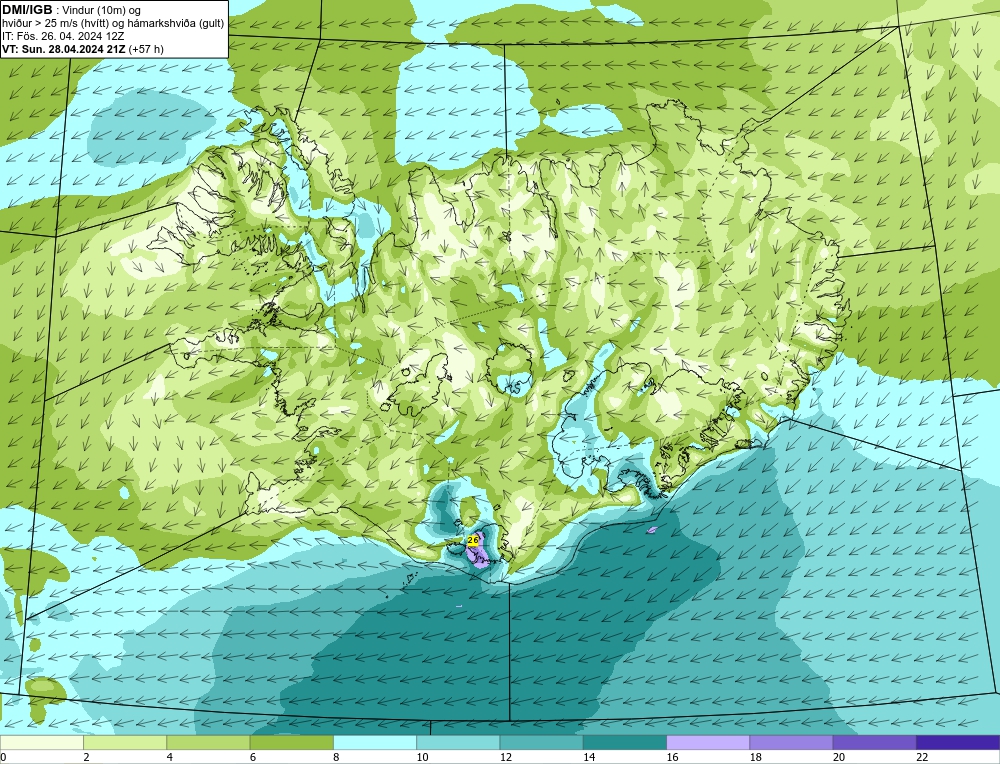
Task: Click the legend scale label '10'
Action: (x=422, y=757)
